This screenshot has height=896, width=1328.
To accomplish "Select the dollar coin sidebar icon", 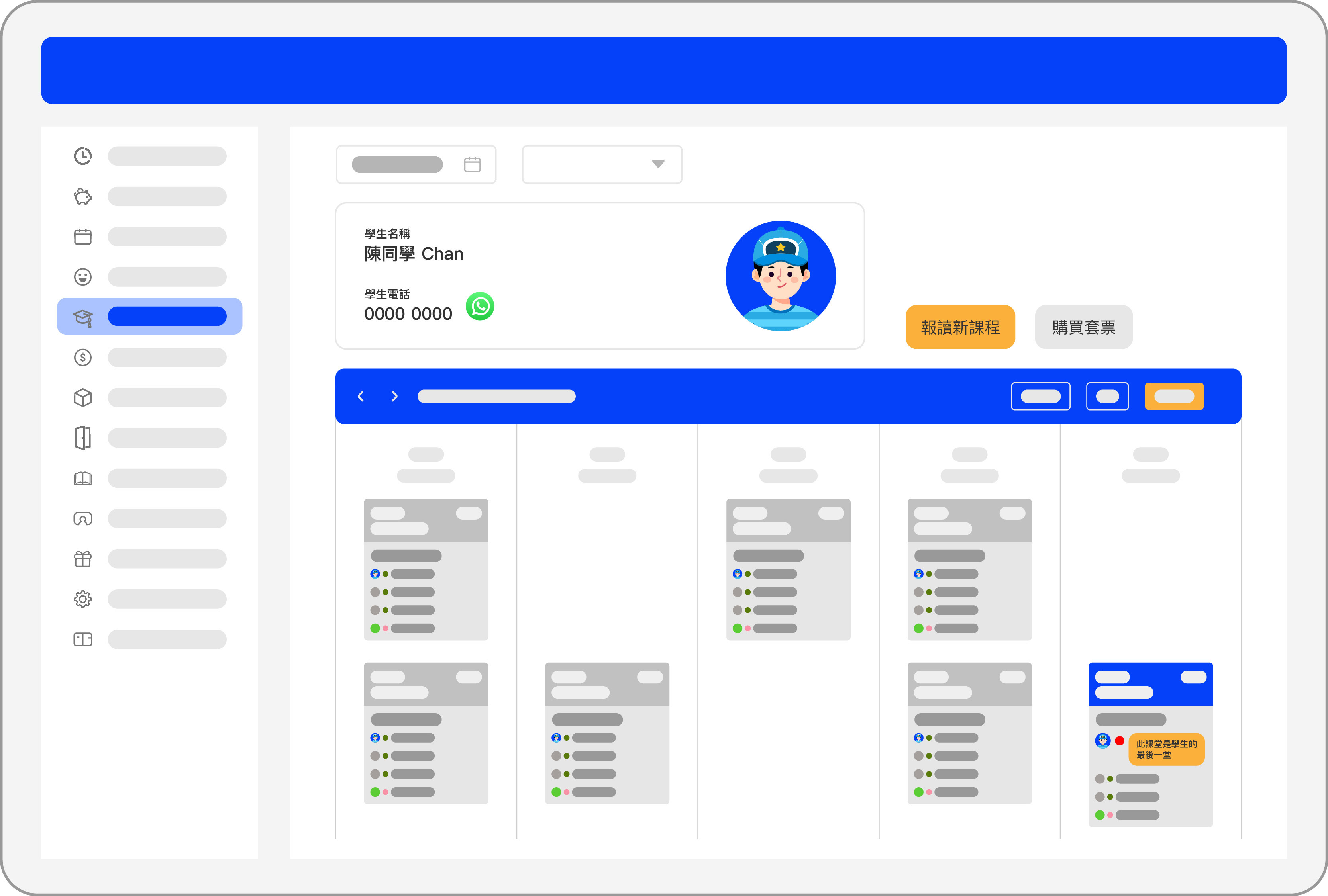I will click(x=83, y=358).
